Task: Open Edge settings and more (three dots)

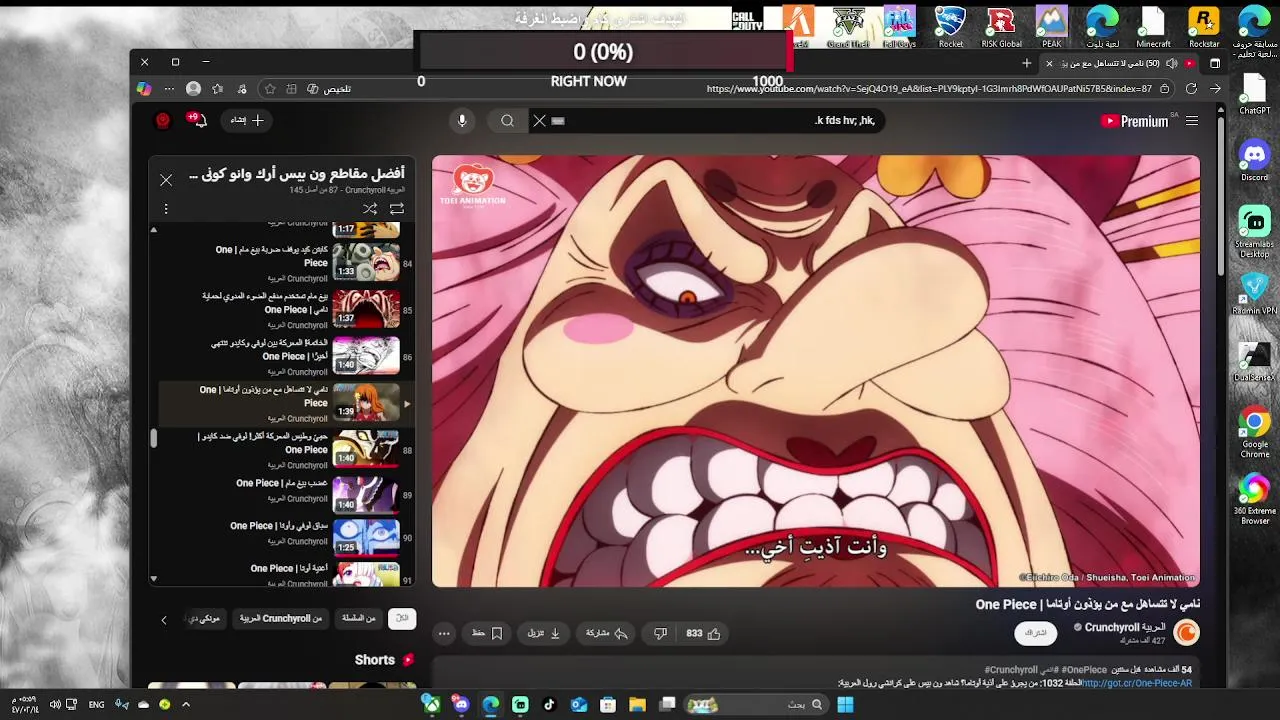Action: coord(169,89)
